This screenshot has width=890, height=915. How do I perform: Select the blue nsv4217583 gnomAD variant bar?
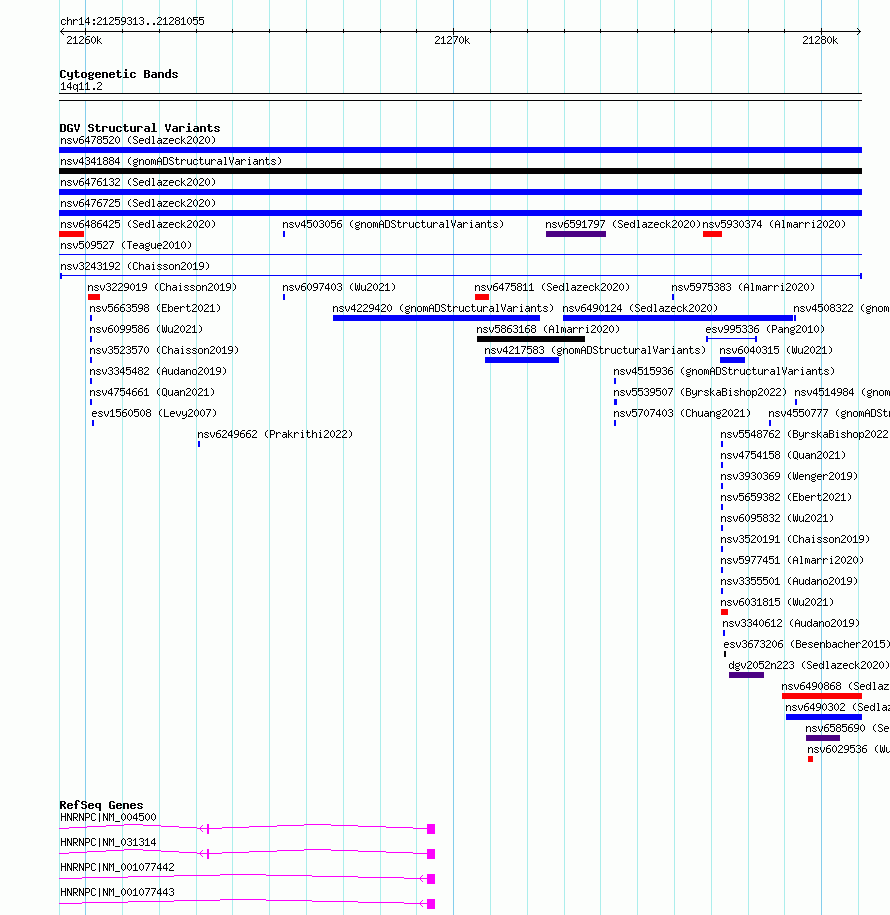coord(522,360)
